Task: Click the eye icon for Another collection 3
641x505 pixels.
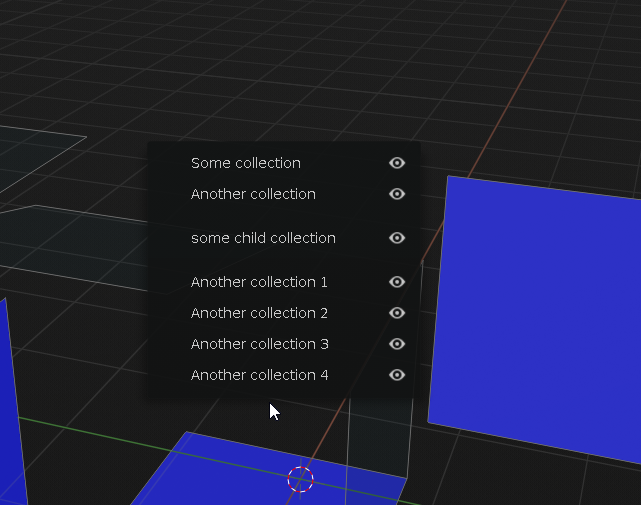Action: (x=397, y=344)
